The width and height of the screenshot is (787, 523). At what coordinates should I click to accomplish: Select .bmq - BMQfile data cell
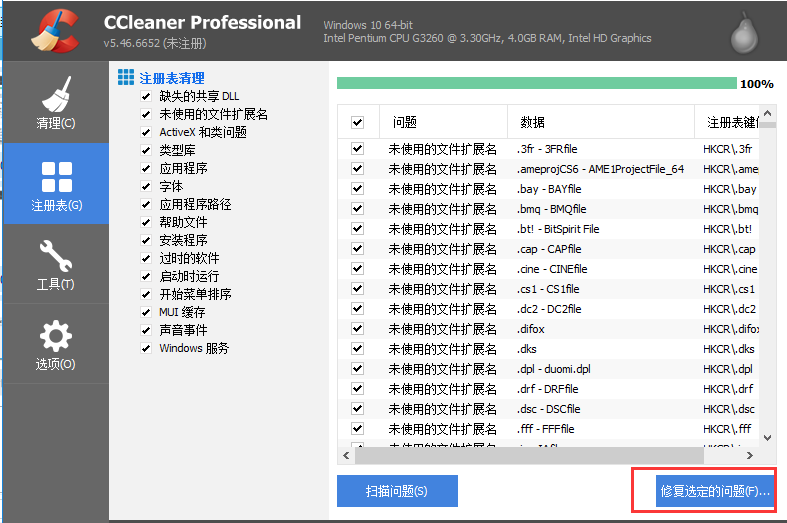click(x=552, y=209)
